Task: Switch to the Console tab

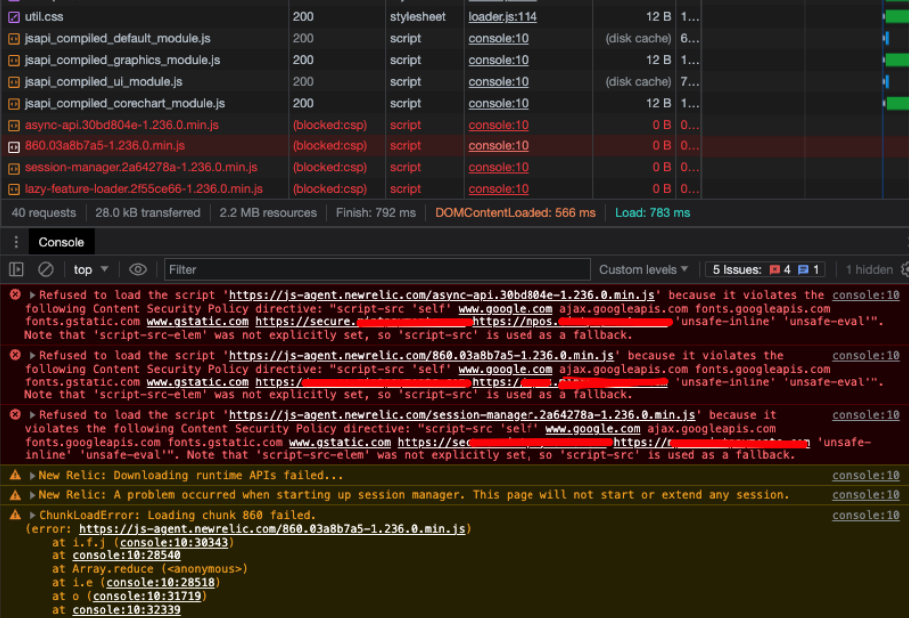Action: pyautogui.click(x=61, y=242)
